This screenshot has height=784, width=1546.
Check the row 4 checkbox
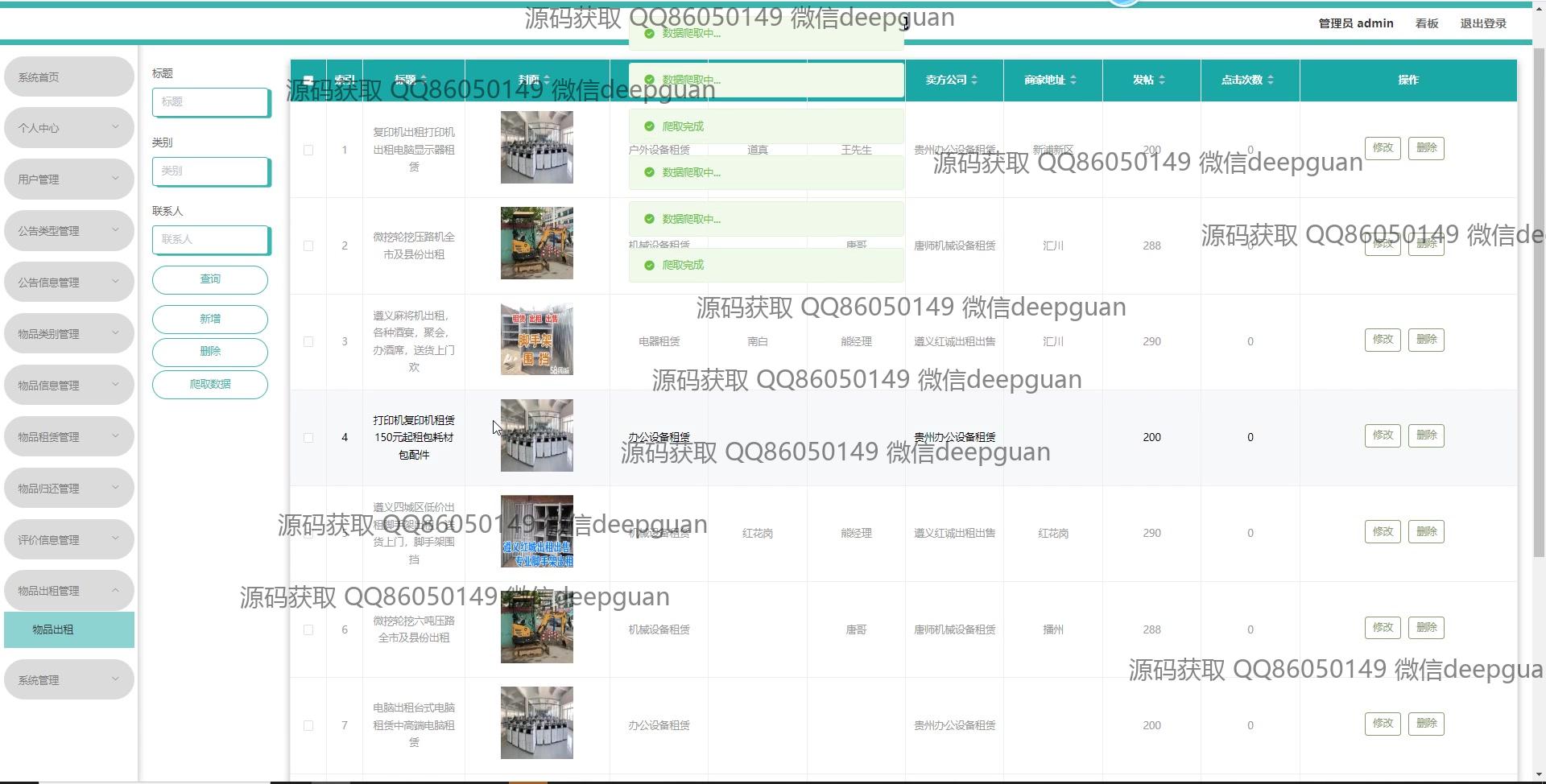coord(308,437)
